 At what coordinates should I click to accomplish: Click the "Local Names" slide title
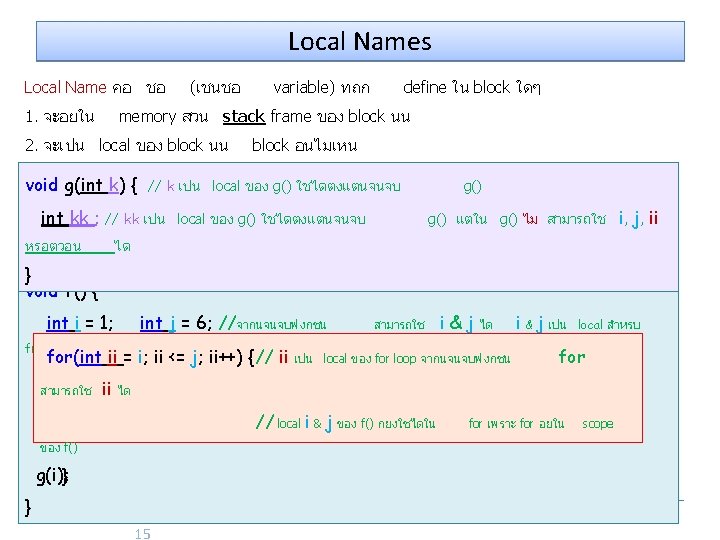pyautogui.click(x=360, y=42)
